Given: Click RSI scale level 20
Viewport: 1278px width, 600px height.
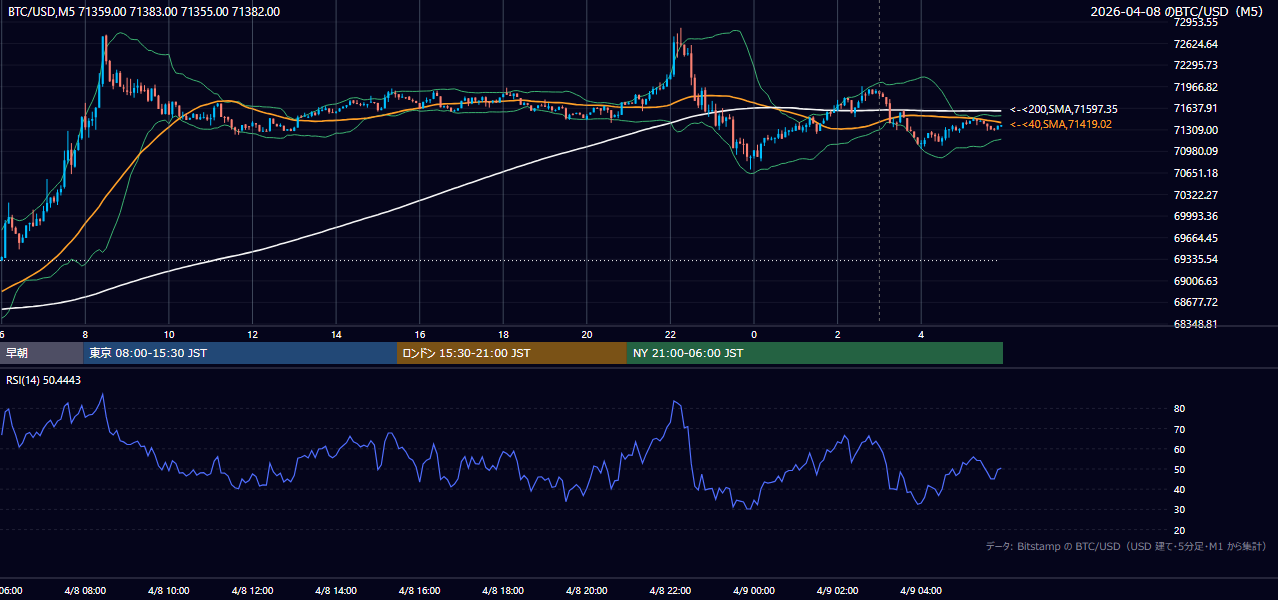Looking at the screenshot, I should [1180, 530].
